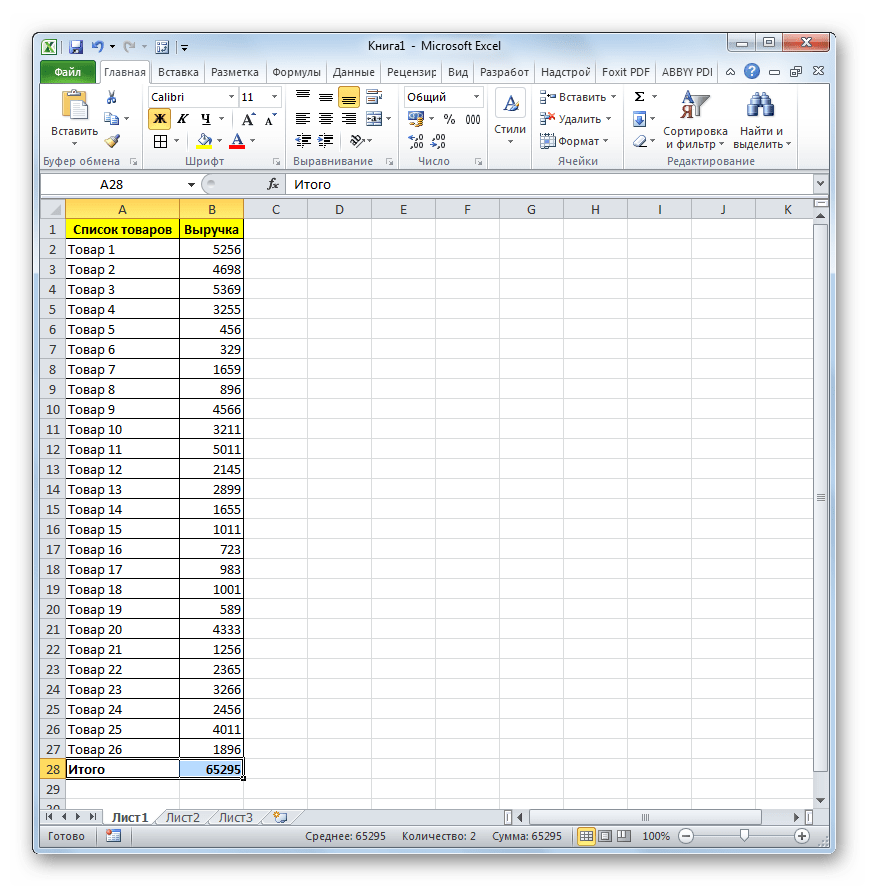Viewport: 869px width, 887px height.
Task: Expand the Общий number format dropdown
Action: [x=476, y=97]
